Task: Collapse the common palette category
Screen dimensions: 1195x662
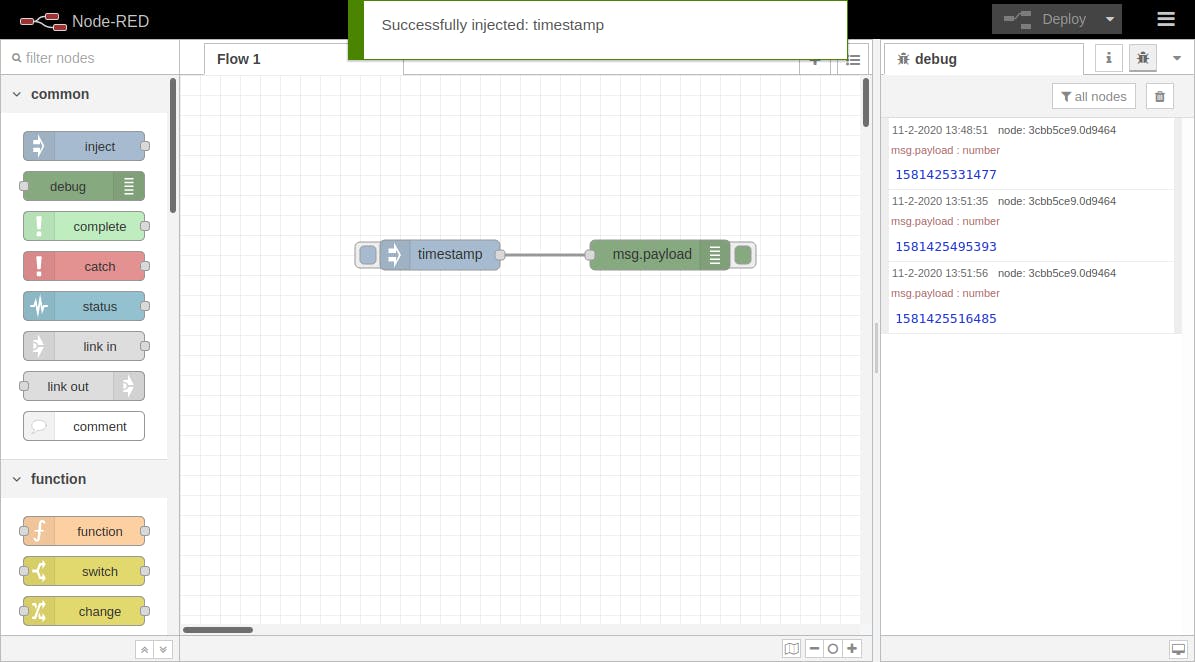Action: pos(84,94)
